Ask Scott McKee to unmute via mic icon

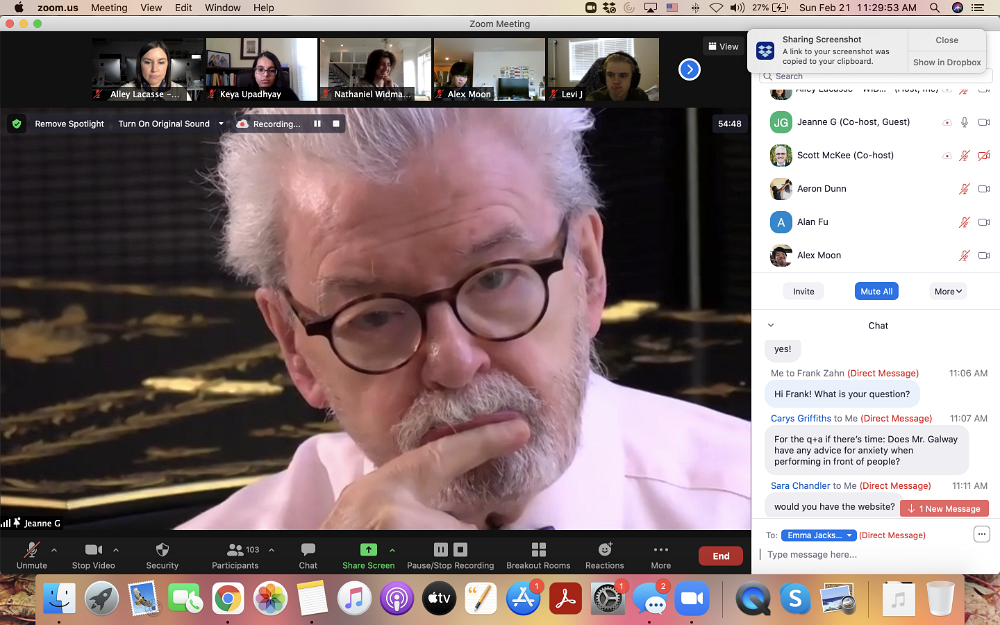pyautogui.click(x=964, y=155)
